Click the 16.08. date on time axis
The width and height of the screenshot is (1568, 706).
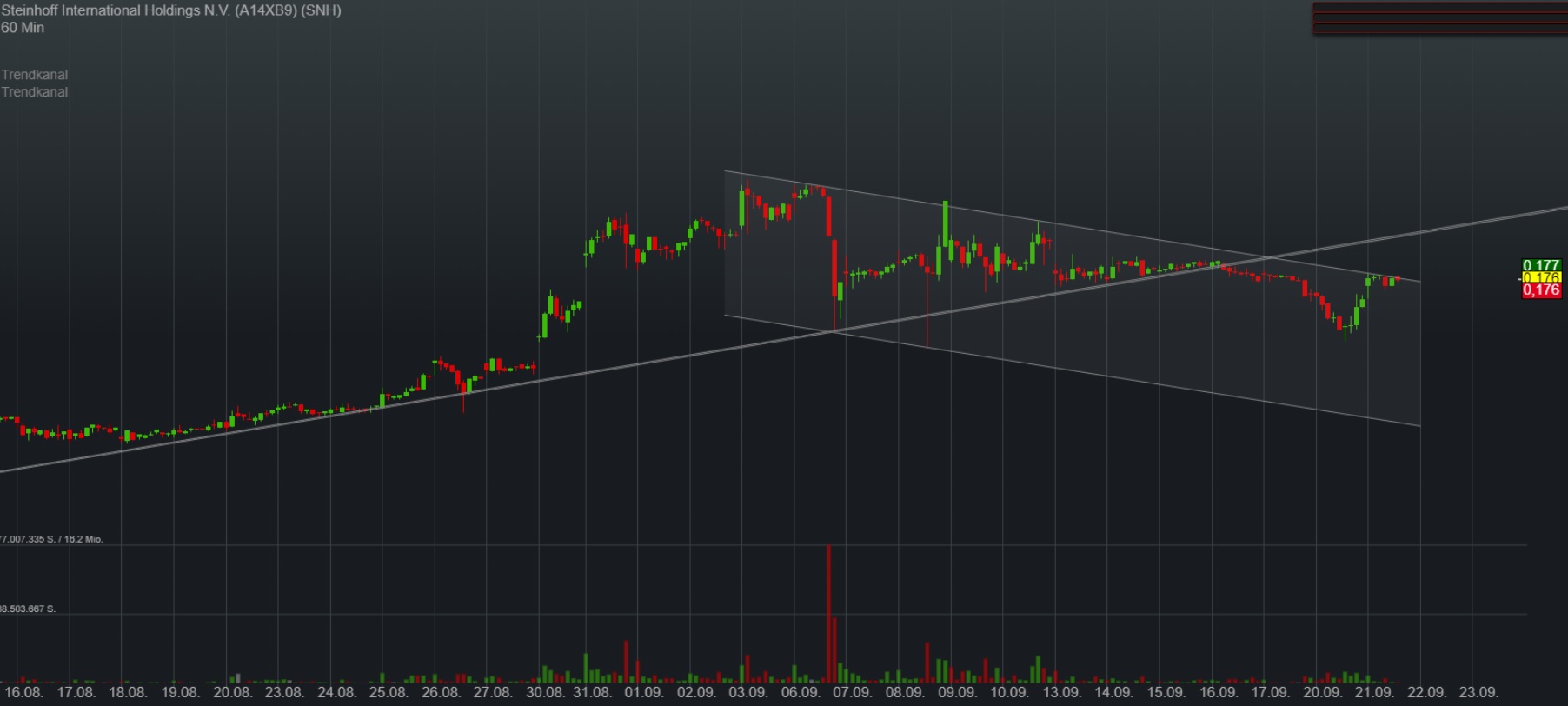click(x=23, y=693)
